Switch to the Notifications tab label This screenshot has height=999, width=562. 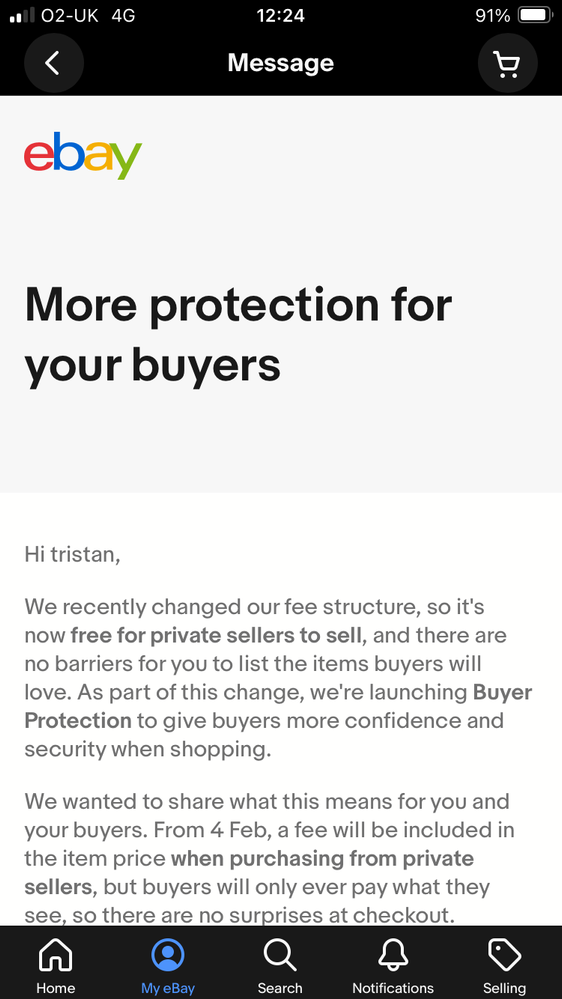tap(393, 988)
